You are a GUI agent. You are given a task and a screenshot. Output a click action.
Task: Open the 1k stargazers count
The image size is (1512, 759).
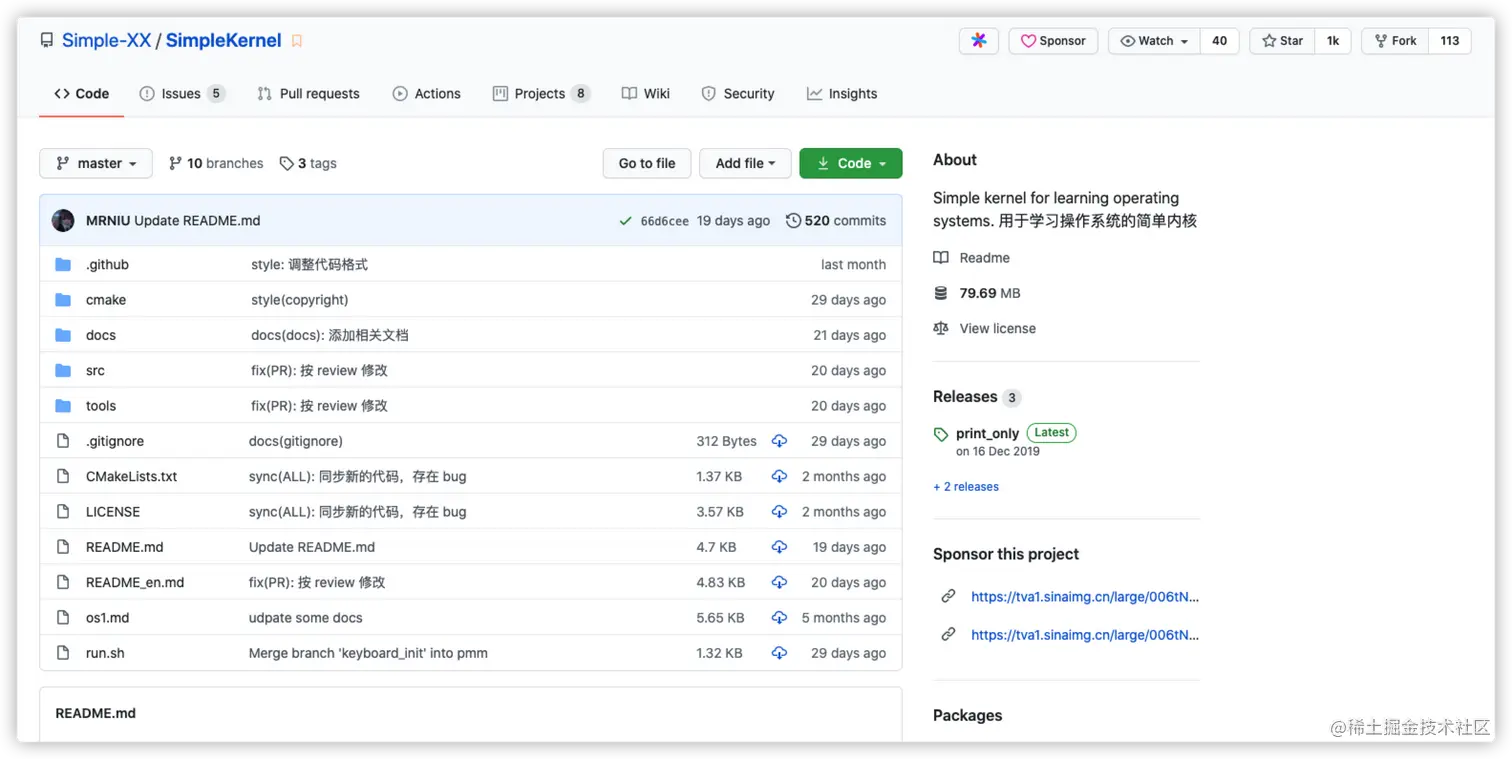[1333, 41]
